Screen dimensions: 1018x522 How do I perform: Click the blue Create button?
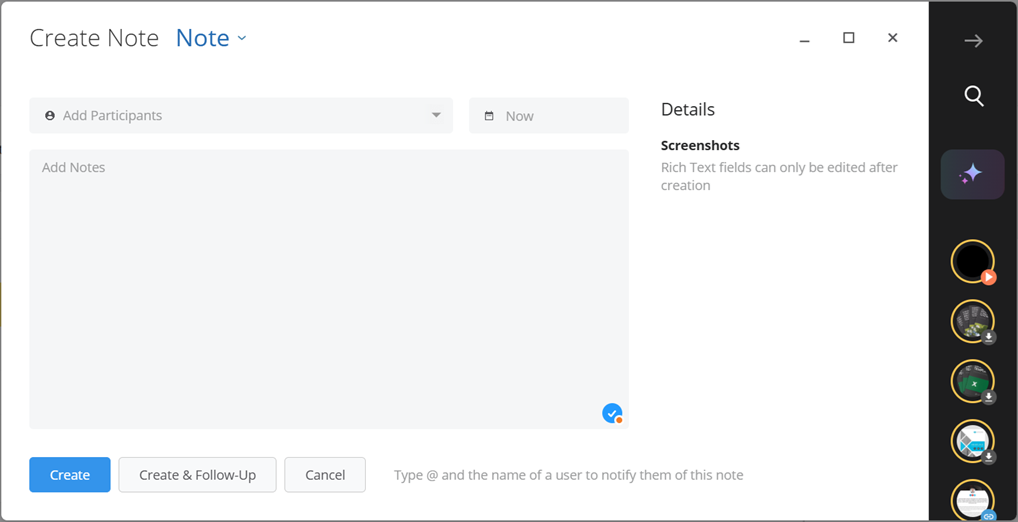pos(69,475)
